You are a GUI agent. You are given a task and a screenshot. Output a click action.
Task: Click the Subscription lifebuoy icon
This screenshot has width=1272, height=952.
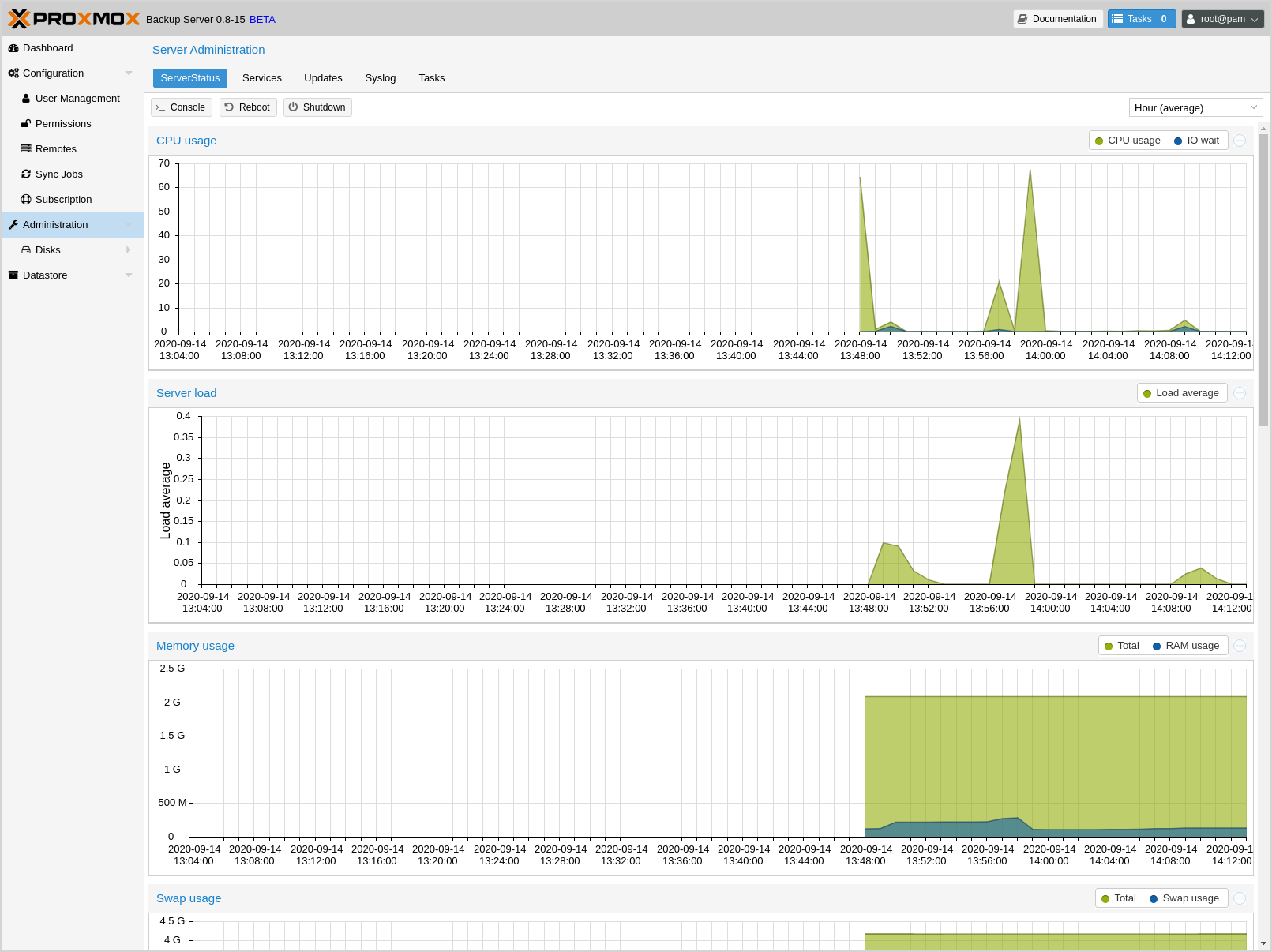click(26, 200)
